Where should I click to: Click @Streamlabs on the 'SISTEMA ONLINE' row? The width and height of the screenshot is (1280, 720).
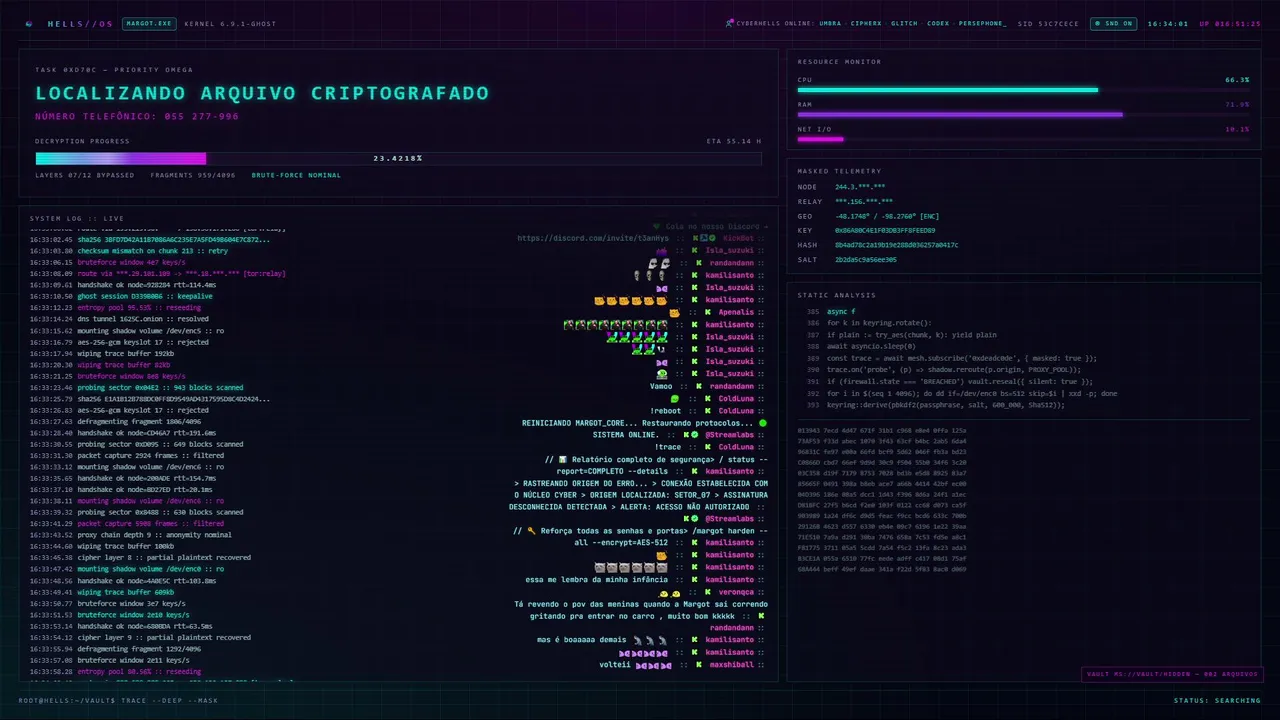pos(731,435)
